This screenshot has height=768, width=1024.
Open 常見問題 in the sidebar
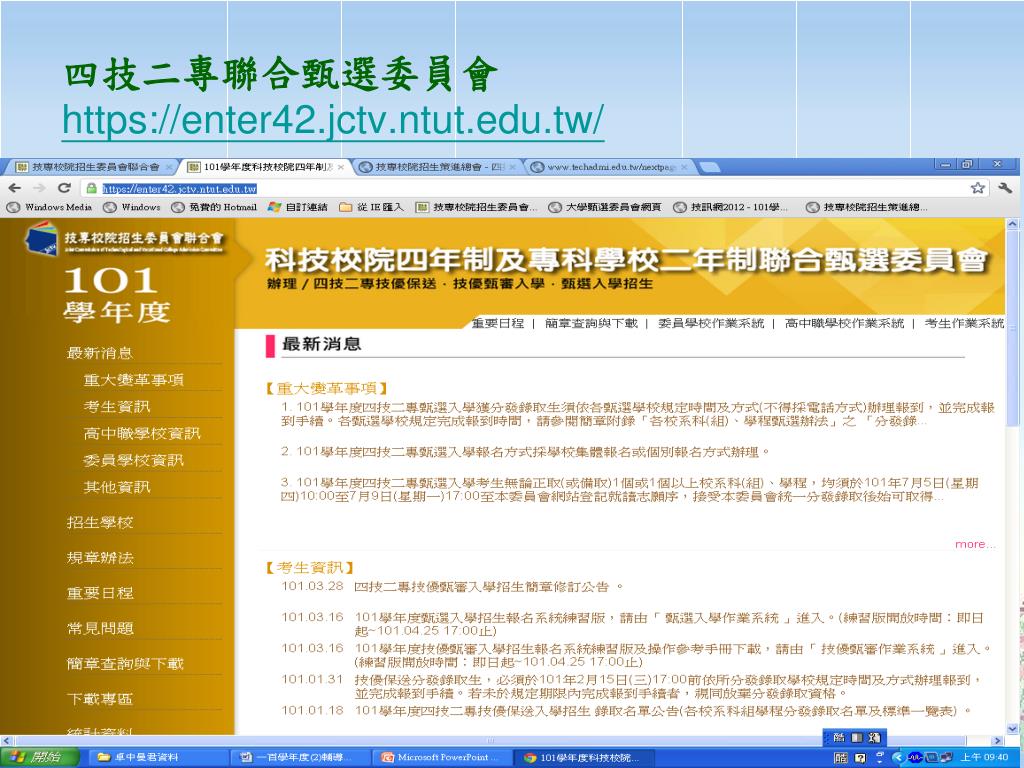click(x=100, y=628)
